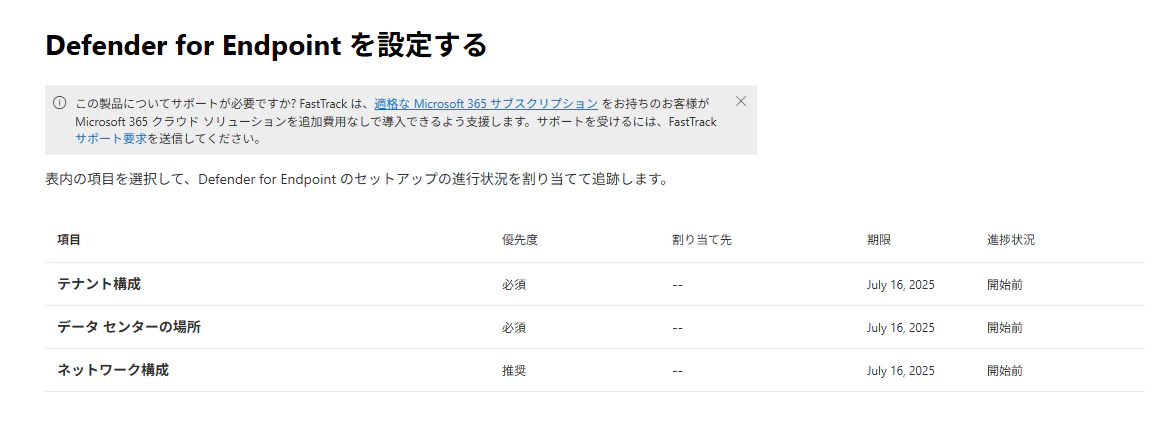Dismiss the FastTrack info banner with X
Screen dimensions: 1163x421
point(740,102)
